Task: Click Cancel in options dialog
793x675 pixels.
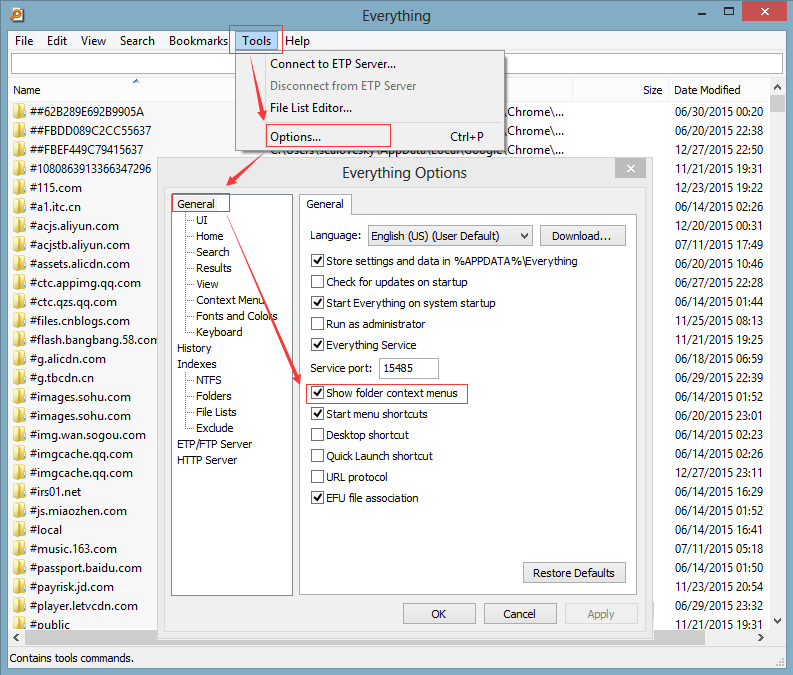Action: [519, 614]
